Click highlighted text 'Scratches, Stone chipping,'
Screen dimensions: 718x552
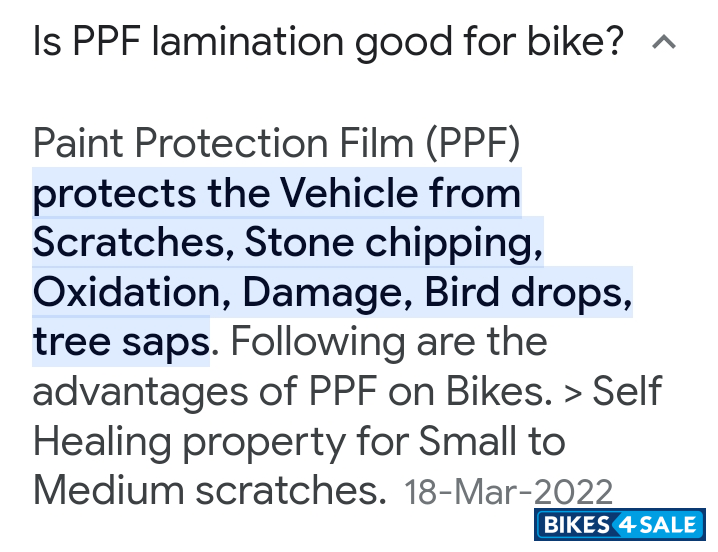[x=288, y=242]
